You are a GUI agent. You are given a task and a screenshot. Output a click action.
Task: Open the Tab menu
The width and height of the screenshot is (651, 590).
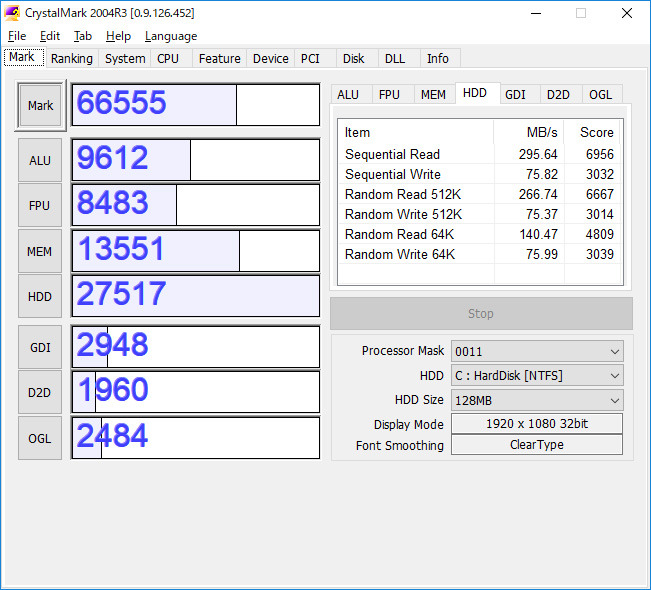(x=83, y=36)
